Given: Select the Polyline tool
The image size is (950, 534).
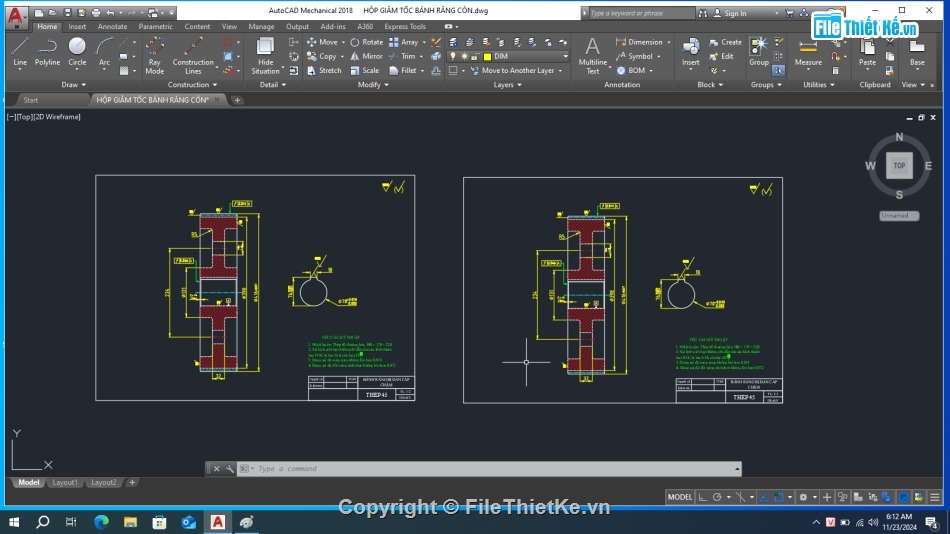Looking at the screenshot, I should coord(47,52).
